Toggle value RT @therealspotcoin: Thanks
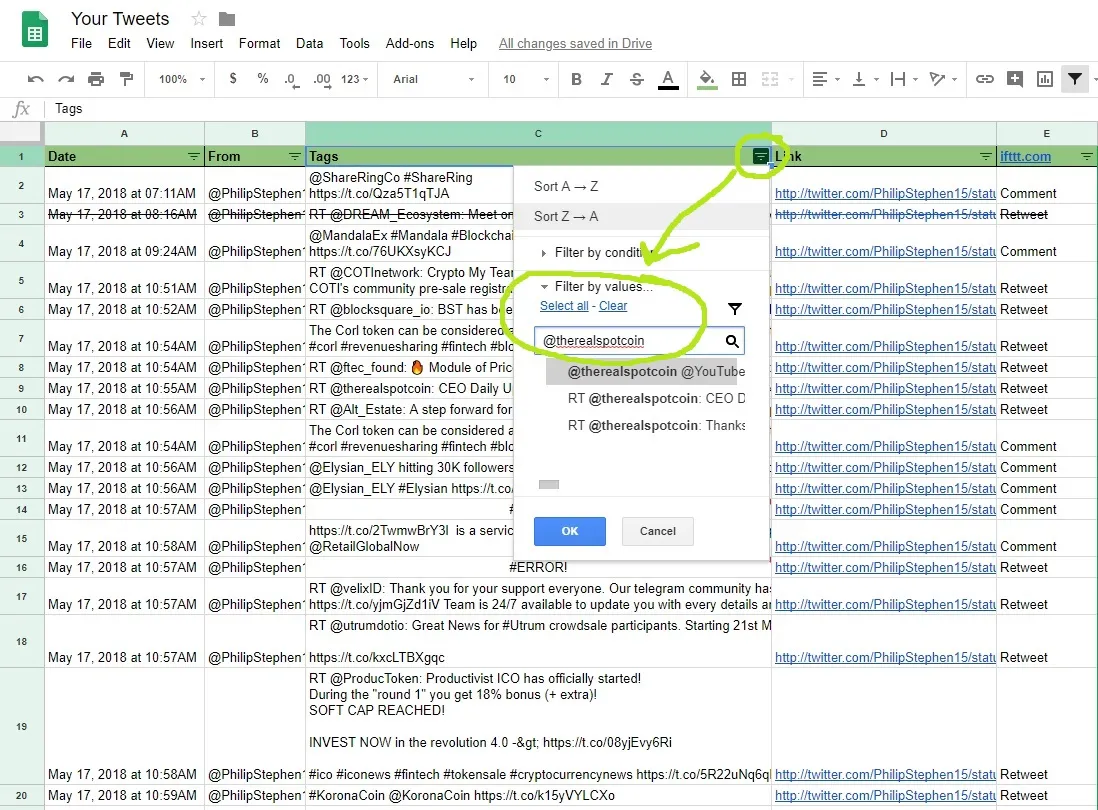 pyautogui.click(x=646, y=426)
